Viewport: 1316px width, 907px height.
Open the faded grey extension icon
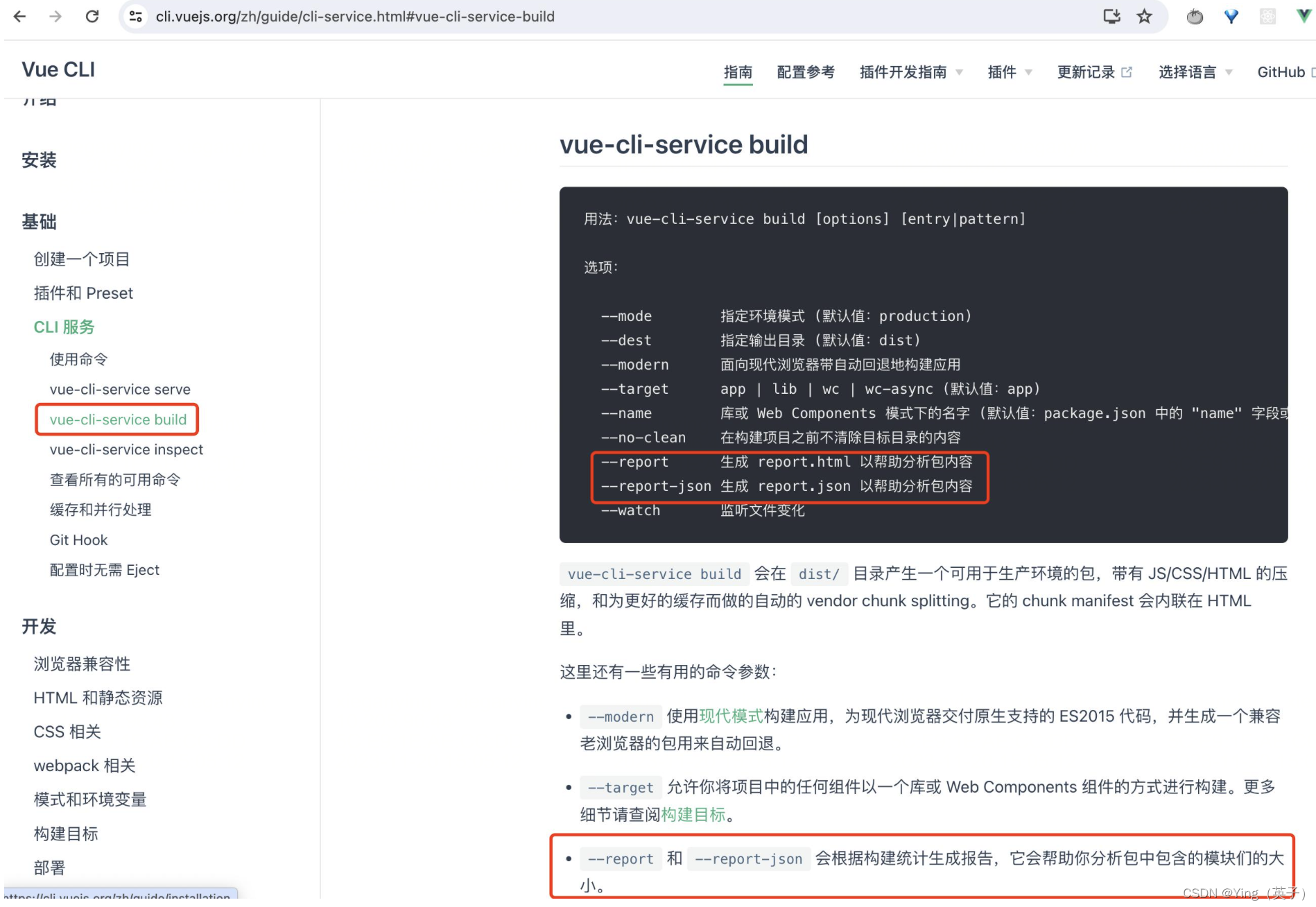(1267, 16)
